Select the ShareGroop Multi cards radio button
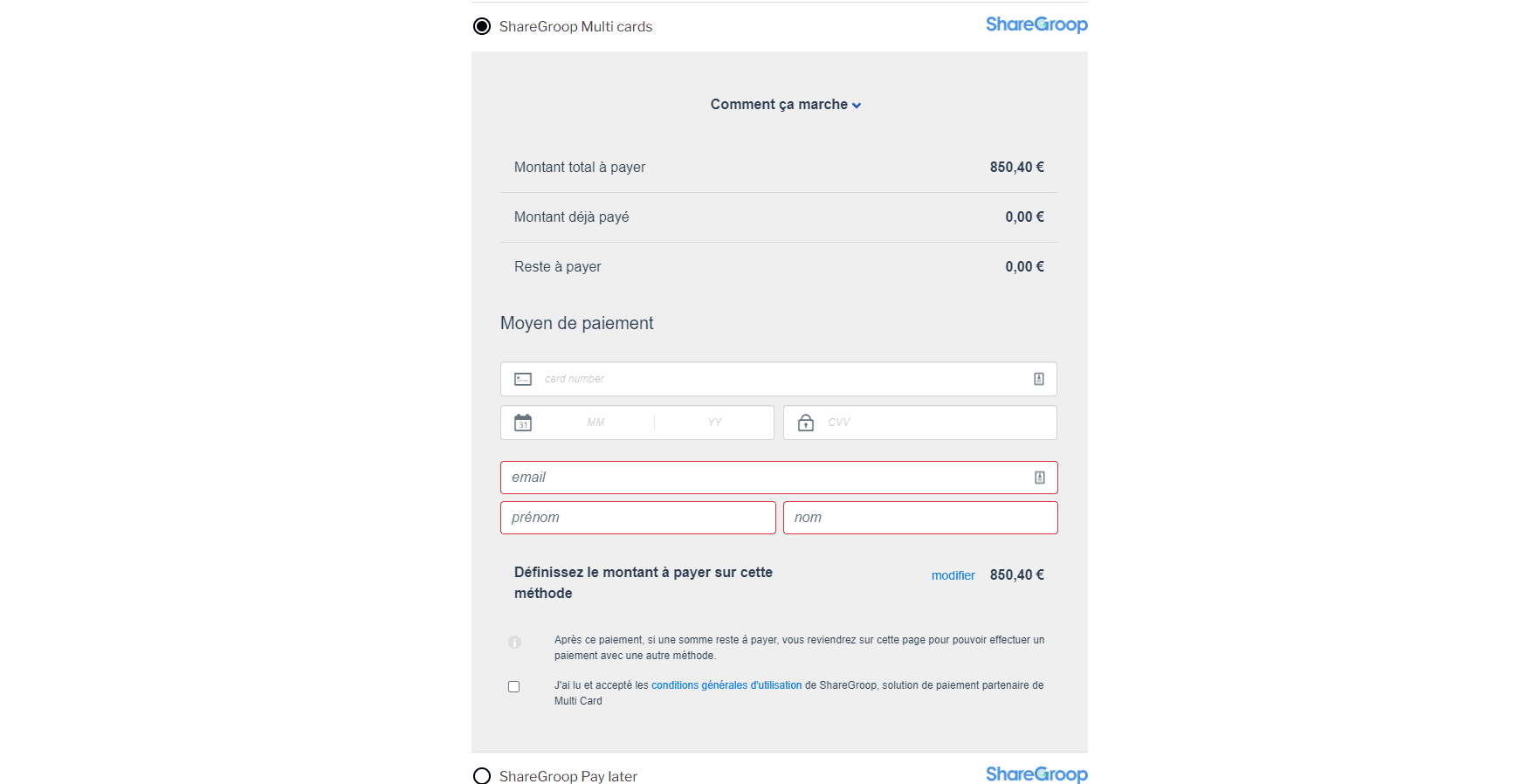The height and width of the screenshot is (784, 1521). click(482, 26)
